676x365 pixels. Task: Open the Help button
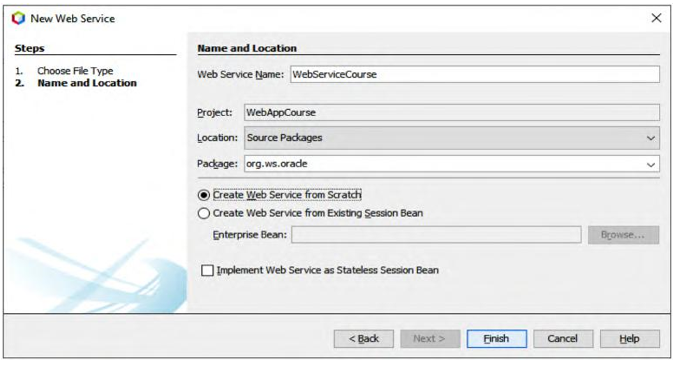[629, 339]
